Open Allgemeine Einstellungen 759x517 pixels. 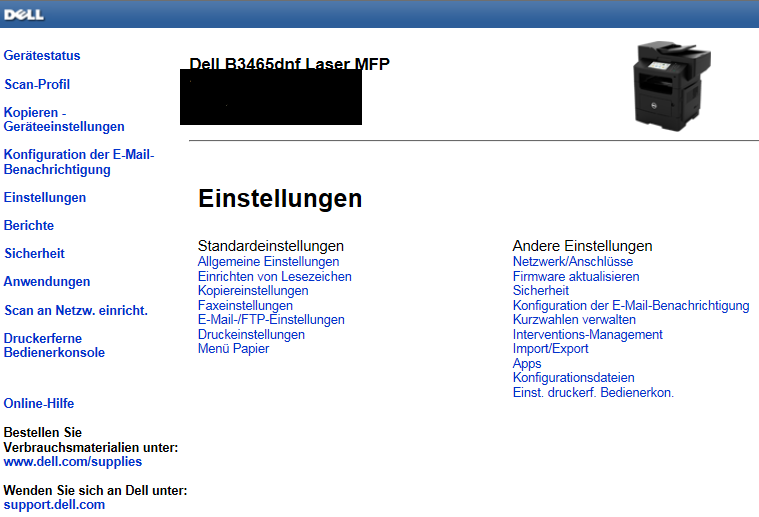(x=268, y=262)
